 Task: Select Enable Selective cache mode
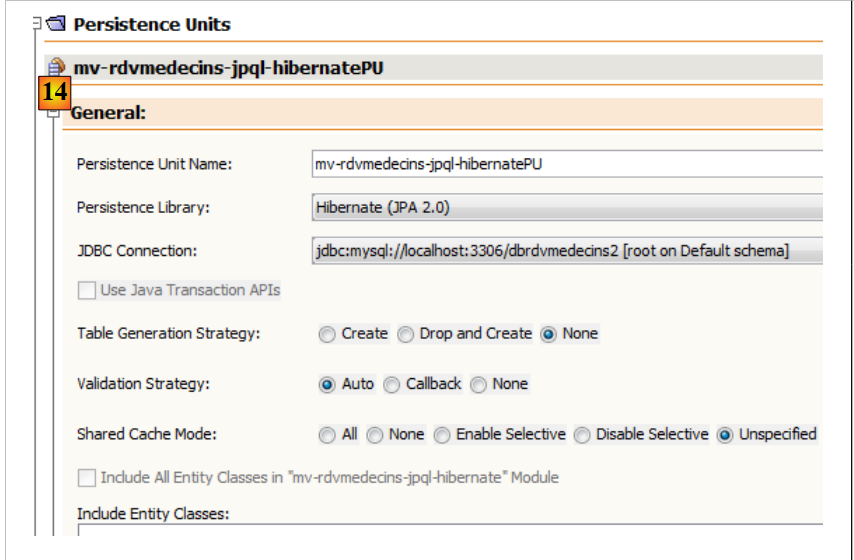point(442,435)
